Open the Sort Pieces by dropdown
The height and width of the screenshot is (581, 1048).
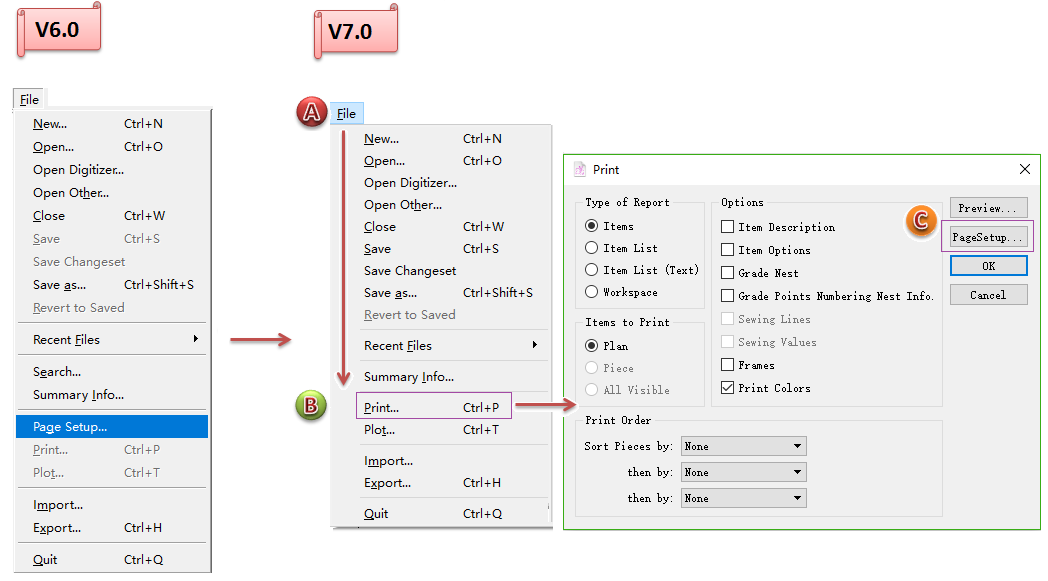[743, 446]
